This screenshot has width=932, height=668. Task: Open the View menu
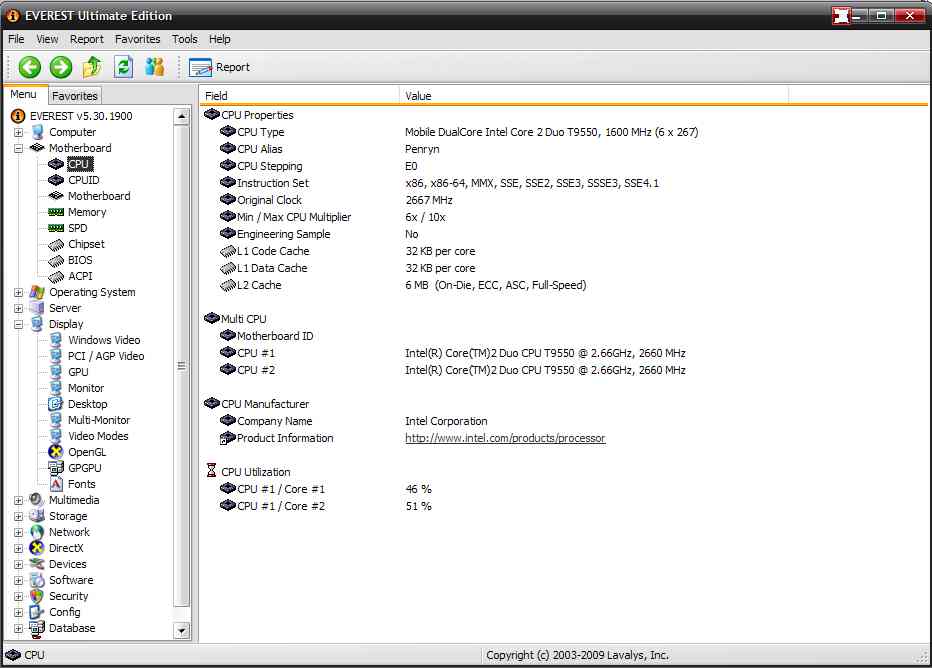click(47, 39)
